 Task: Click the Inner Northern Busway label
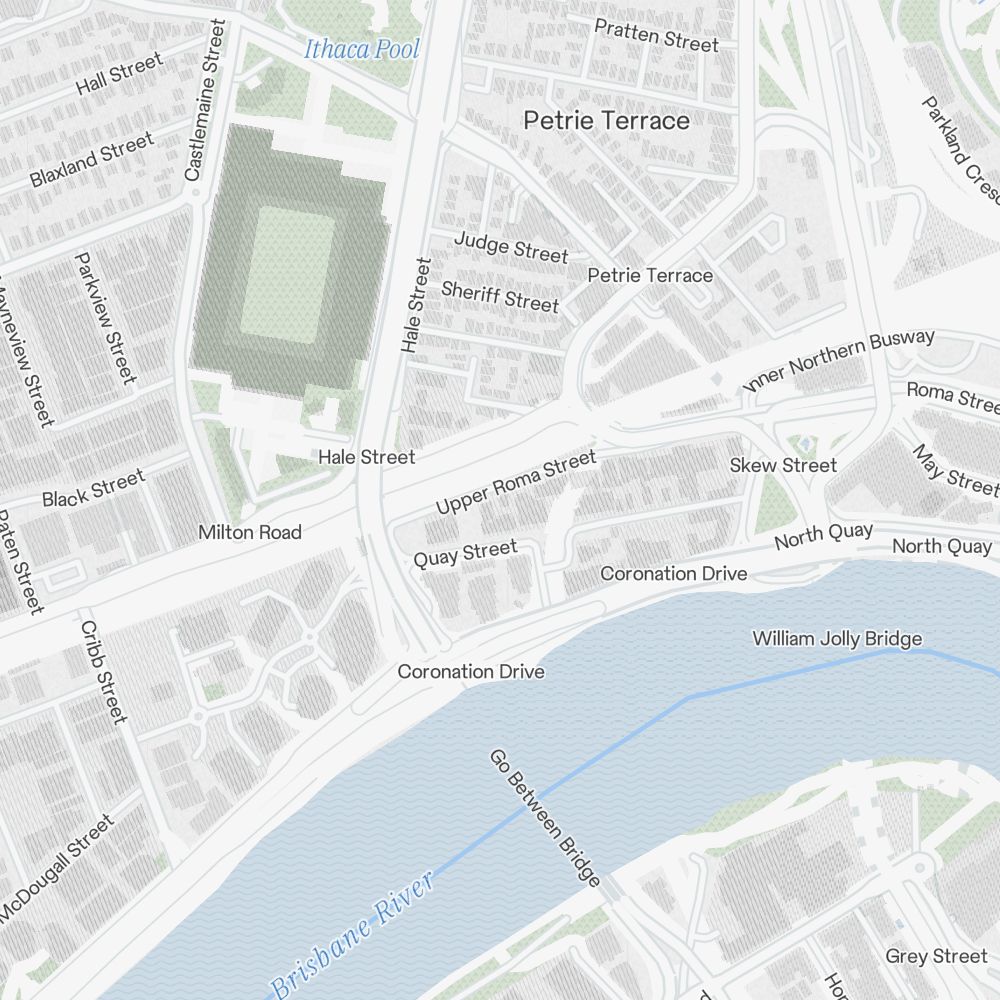pyautogui.click(x=839, y=360)
